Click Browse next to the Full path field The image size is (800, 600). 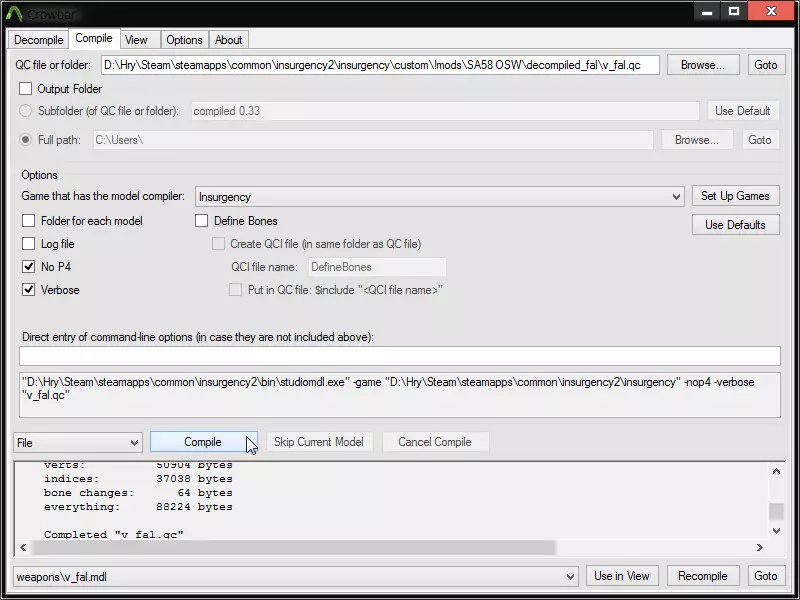697,140
